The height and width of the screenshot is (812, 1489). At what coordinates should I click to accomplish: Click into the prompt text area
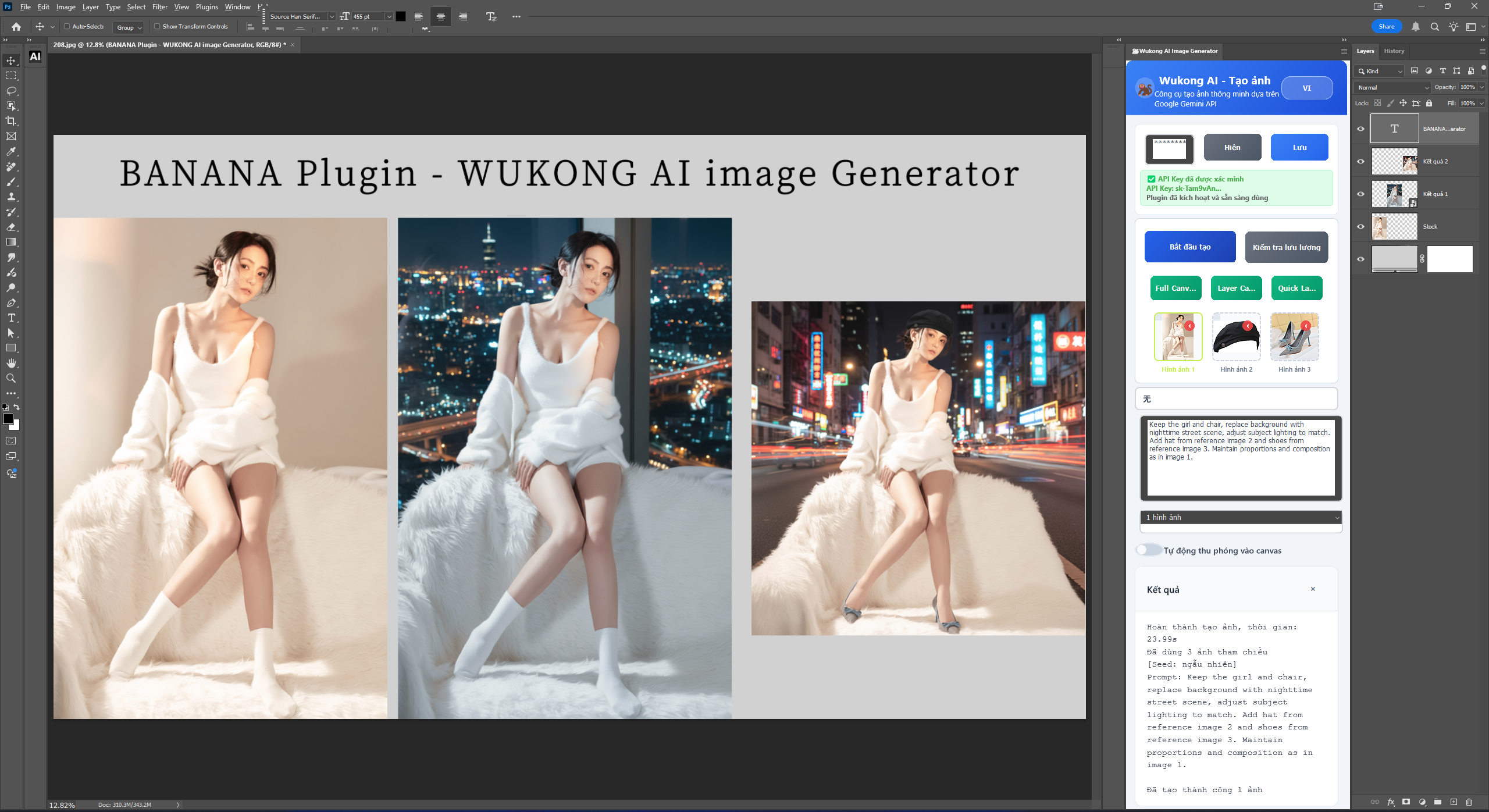point(1241,458)
